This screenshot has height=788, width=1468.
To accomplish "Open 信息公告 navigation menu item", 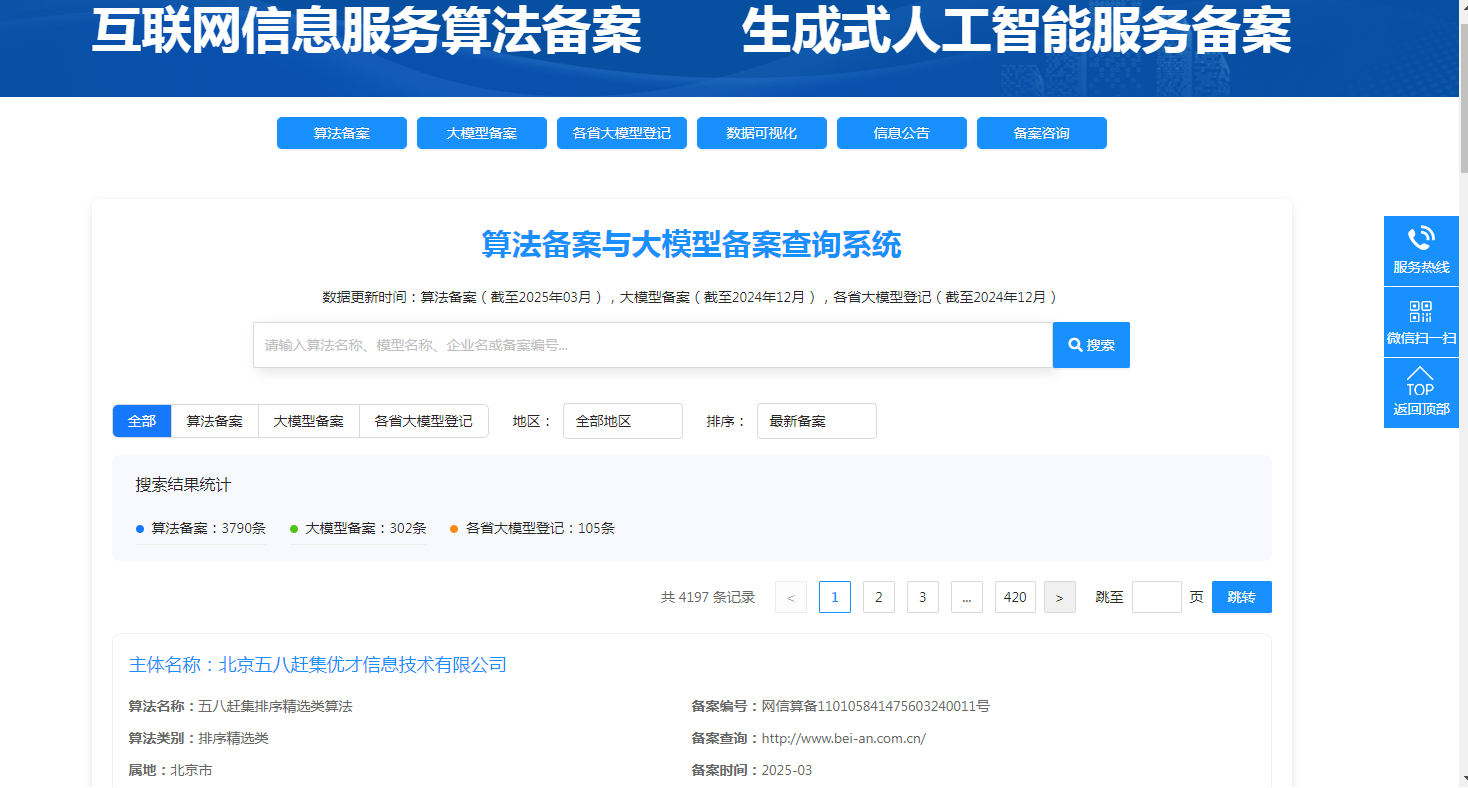I will click(x=901, y=133).
